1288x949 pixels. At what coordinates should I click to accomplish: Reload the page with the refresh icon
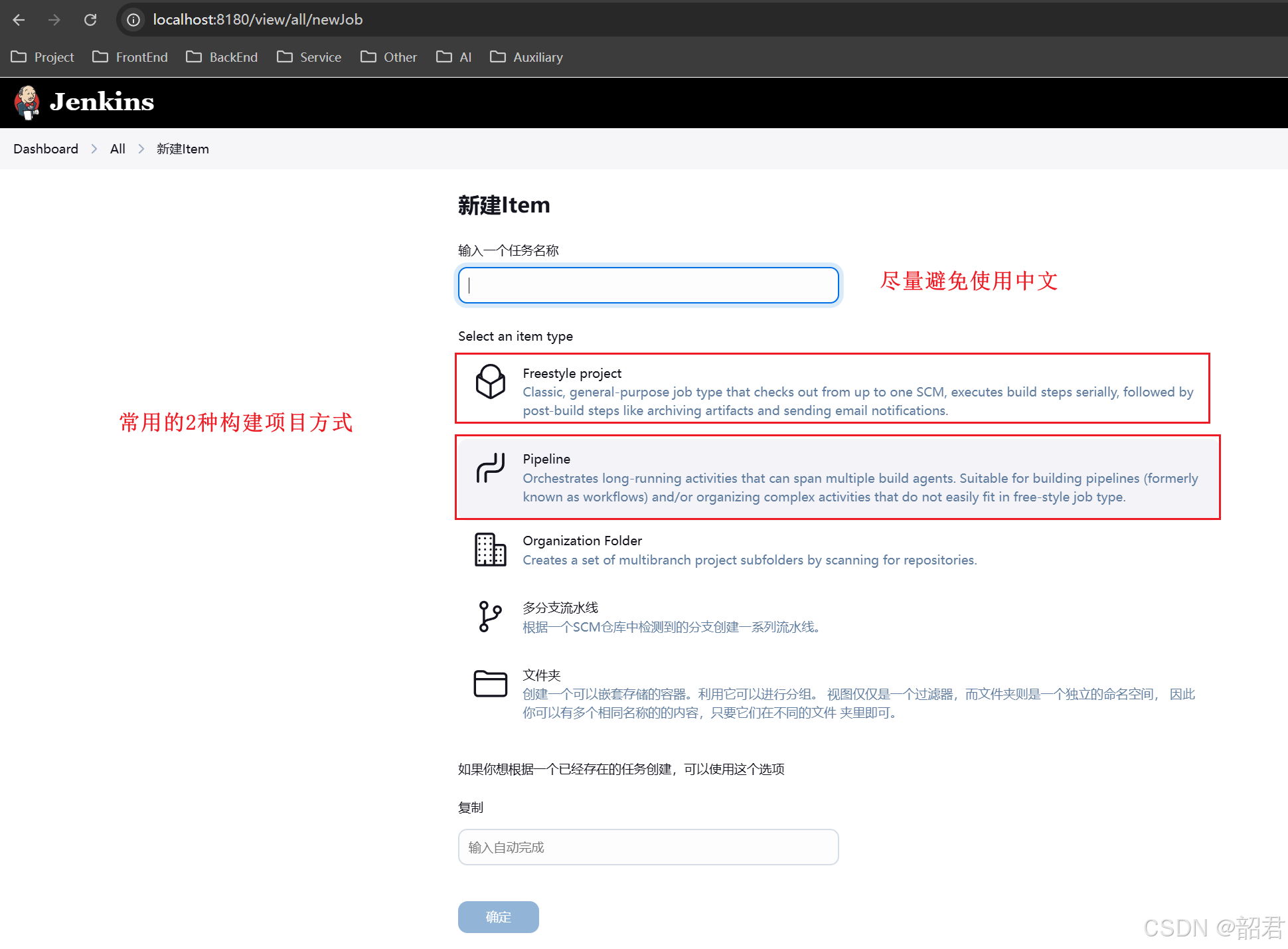(90, 20)
